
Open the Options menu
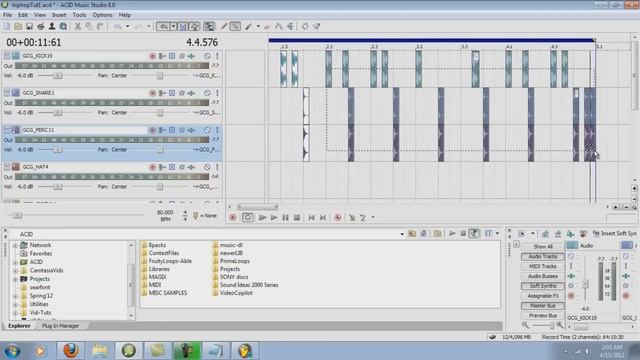[102, 15]
